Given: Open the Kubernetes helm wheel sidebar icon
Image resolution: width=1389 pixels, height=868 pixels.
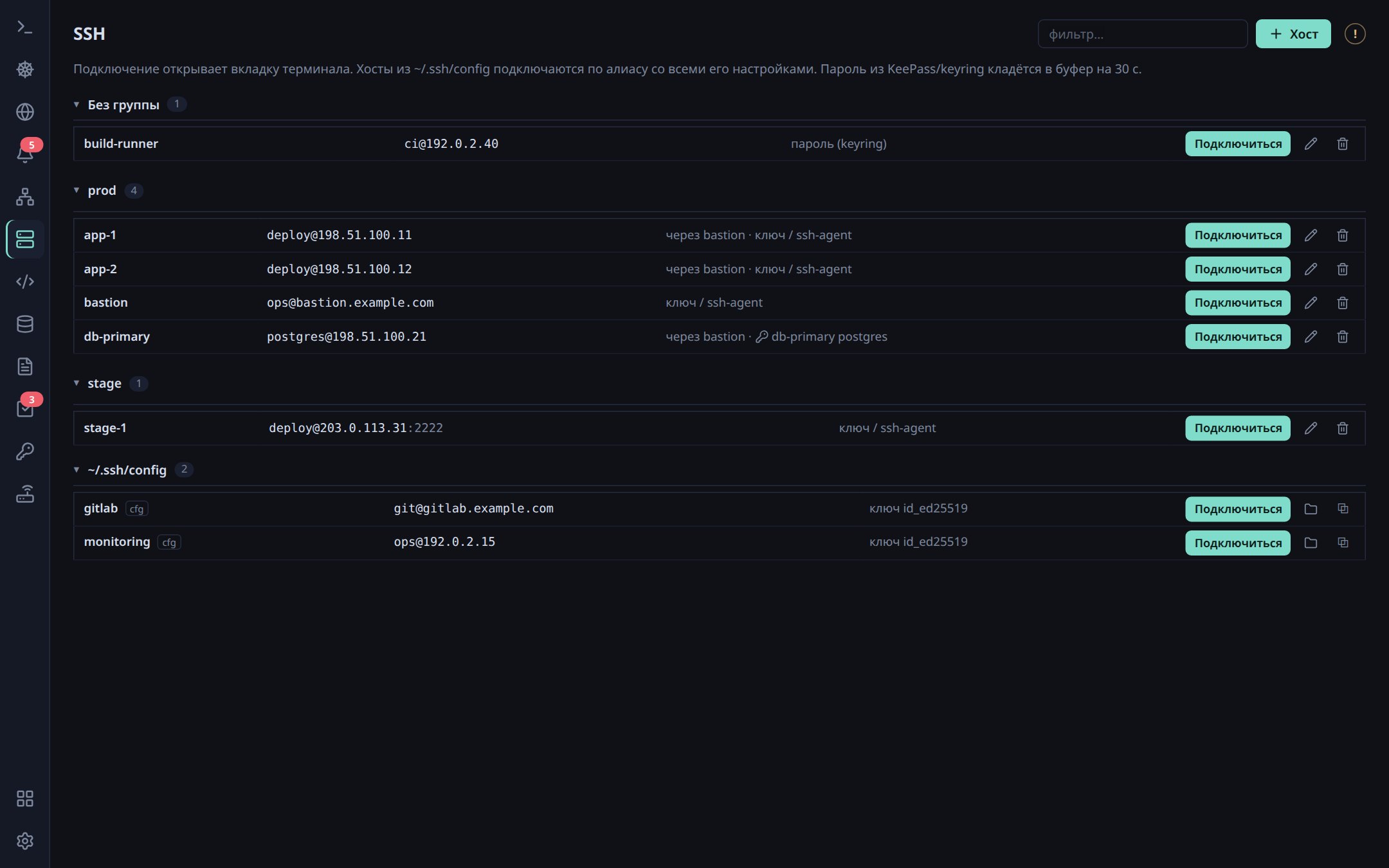Looking at the screenshot, I should (x=24, y=69).
